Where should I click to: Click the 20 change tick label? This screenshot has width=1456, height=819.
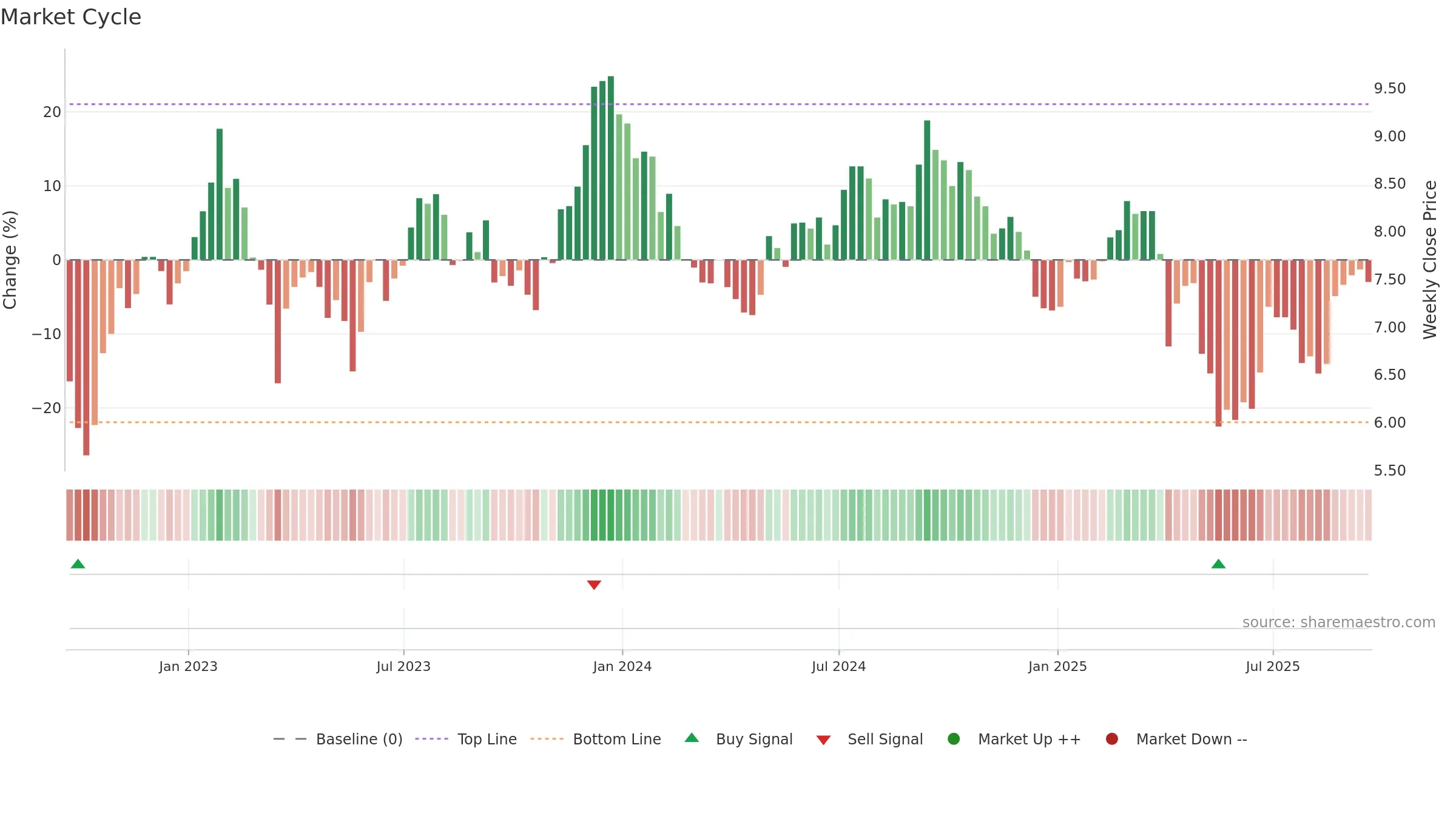(x=52, y=112)
